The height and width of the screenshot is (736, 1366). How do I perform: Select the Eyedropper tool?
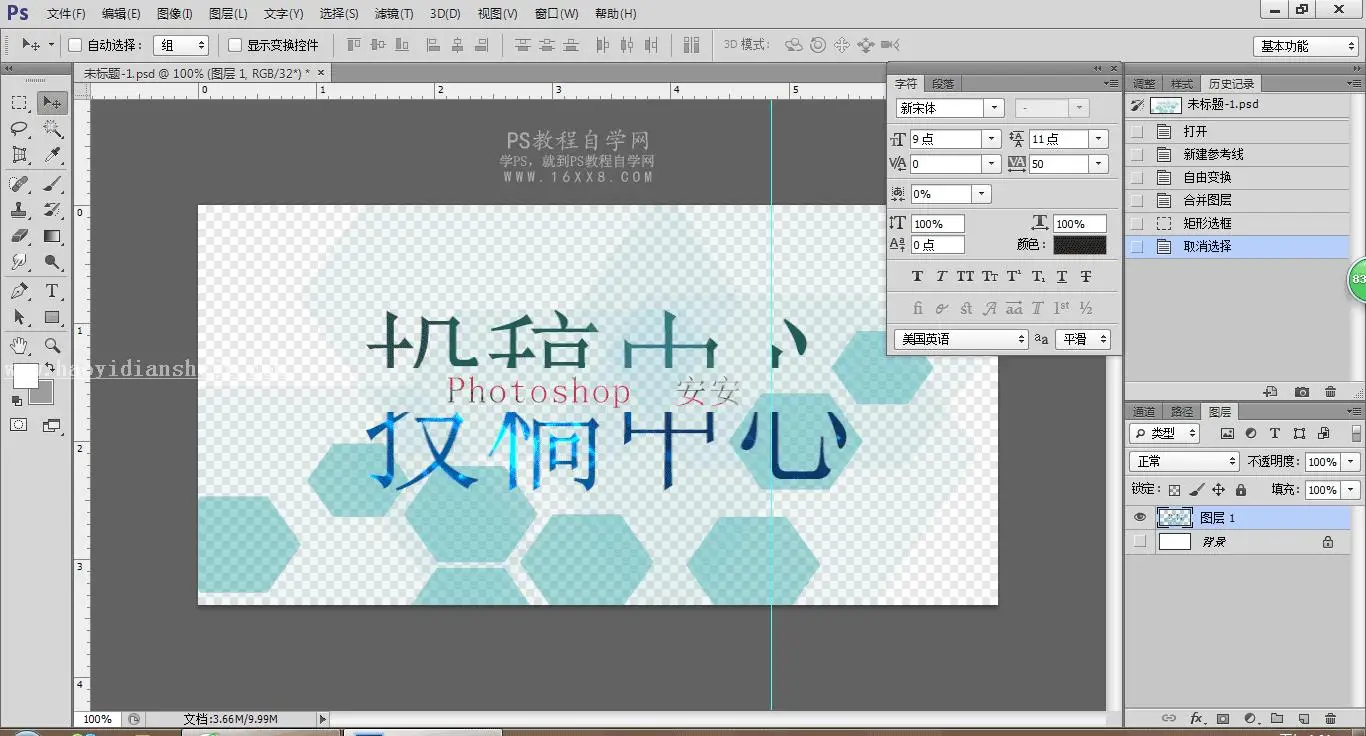53,155
